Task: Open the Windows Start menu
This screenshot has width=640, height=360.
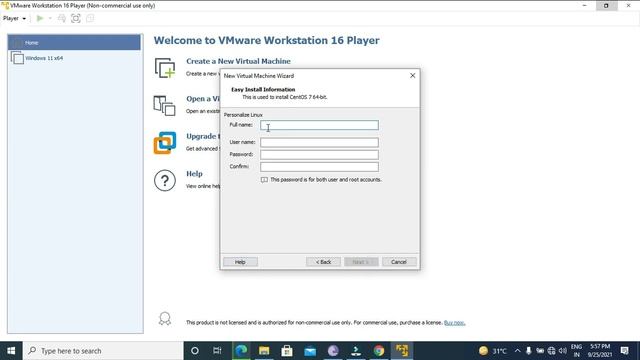Action: (11, 351)
